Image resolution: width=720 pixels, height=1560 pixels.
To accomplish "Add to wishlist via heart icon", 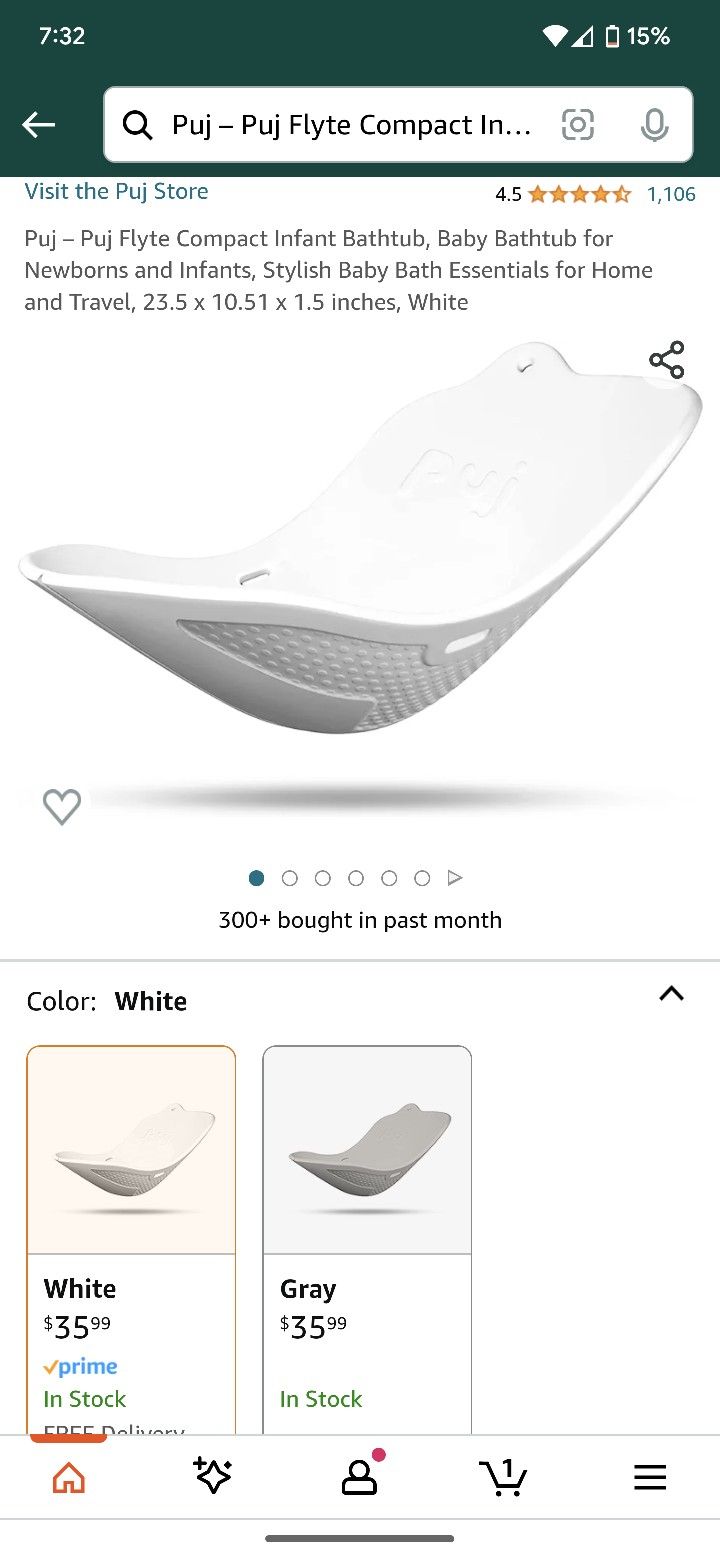I will coord(62,807).
